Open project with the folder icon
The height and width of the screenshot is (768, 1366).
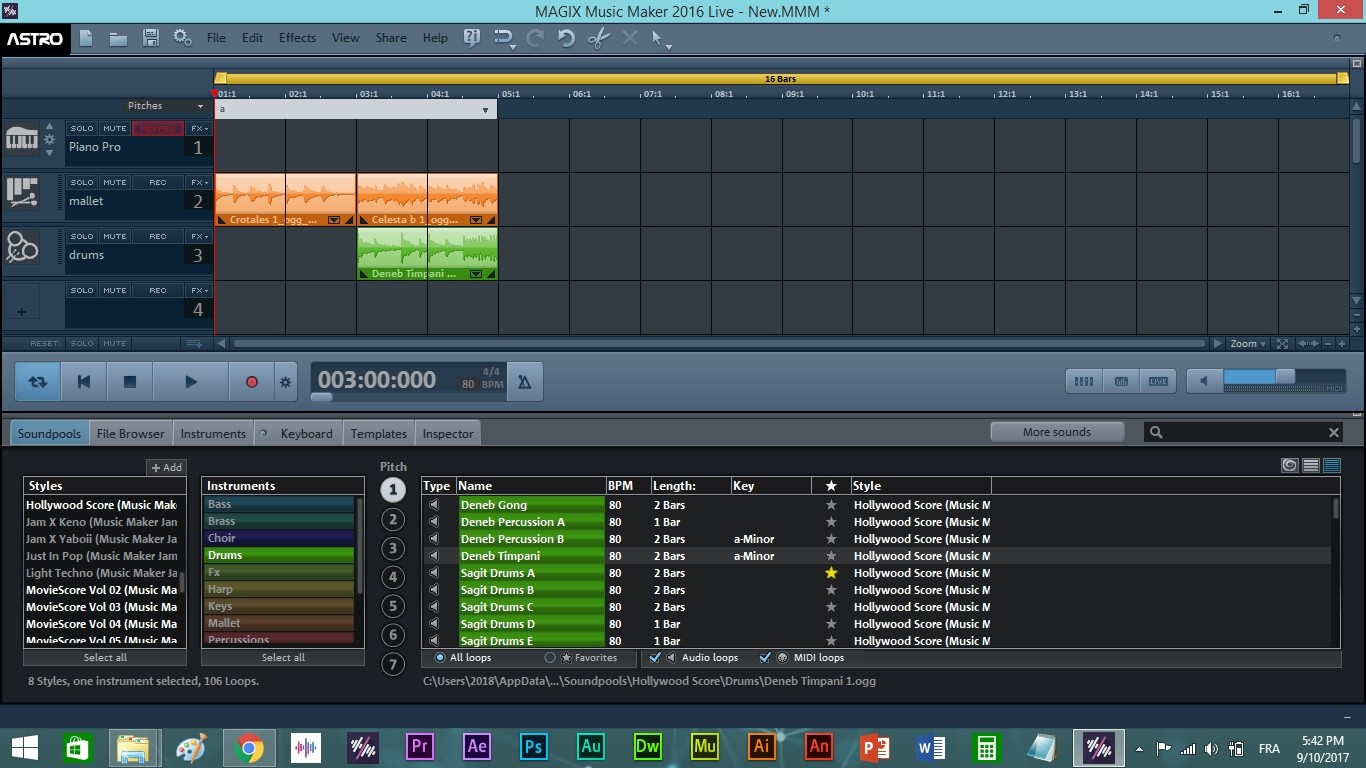(x=118, y=38)
